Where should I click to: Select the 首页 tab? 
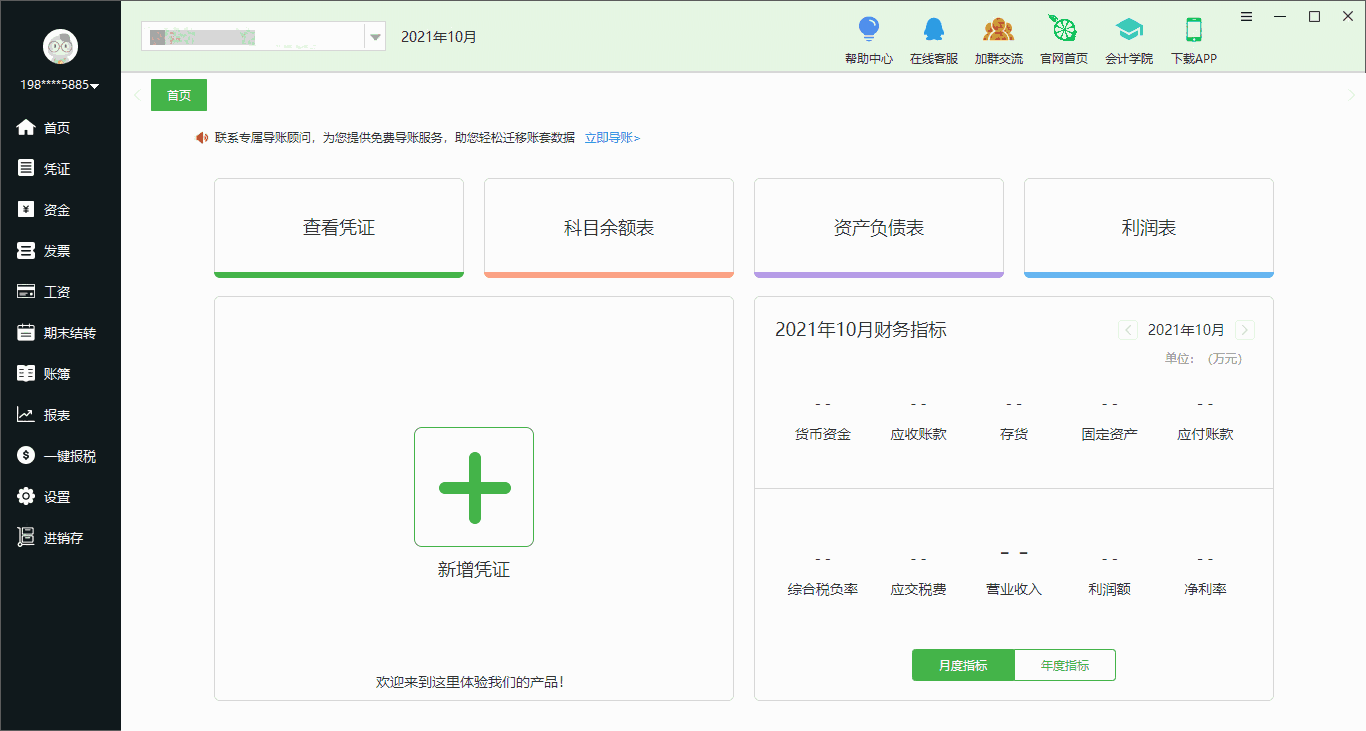tap(178, 94)
